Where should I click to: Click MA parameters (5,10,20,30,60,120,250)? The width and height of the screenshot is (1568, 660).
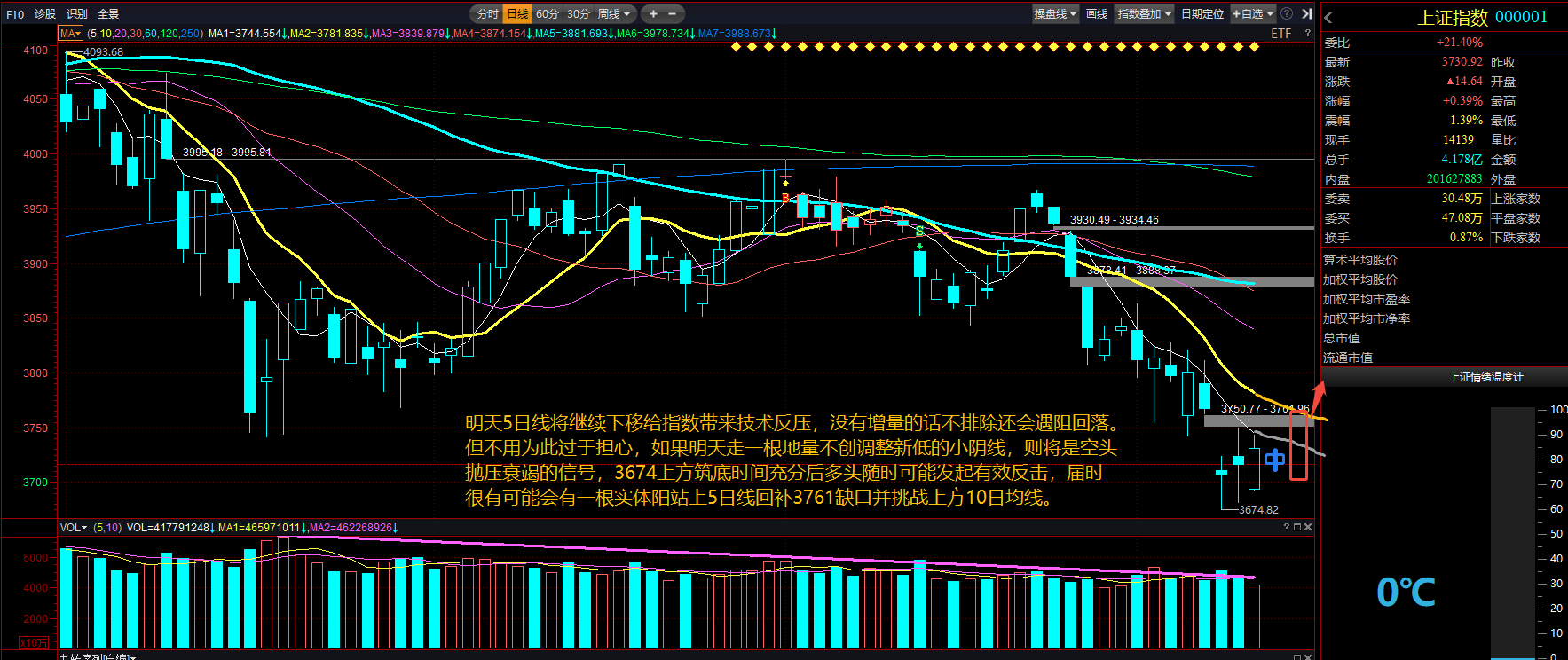(146, 33)
